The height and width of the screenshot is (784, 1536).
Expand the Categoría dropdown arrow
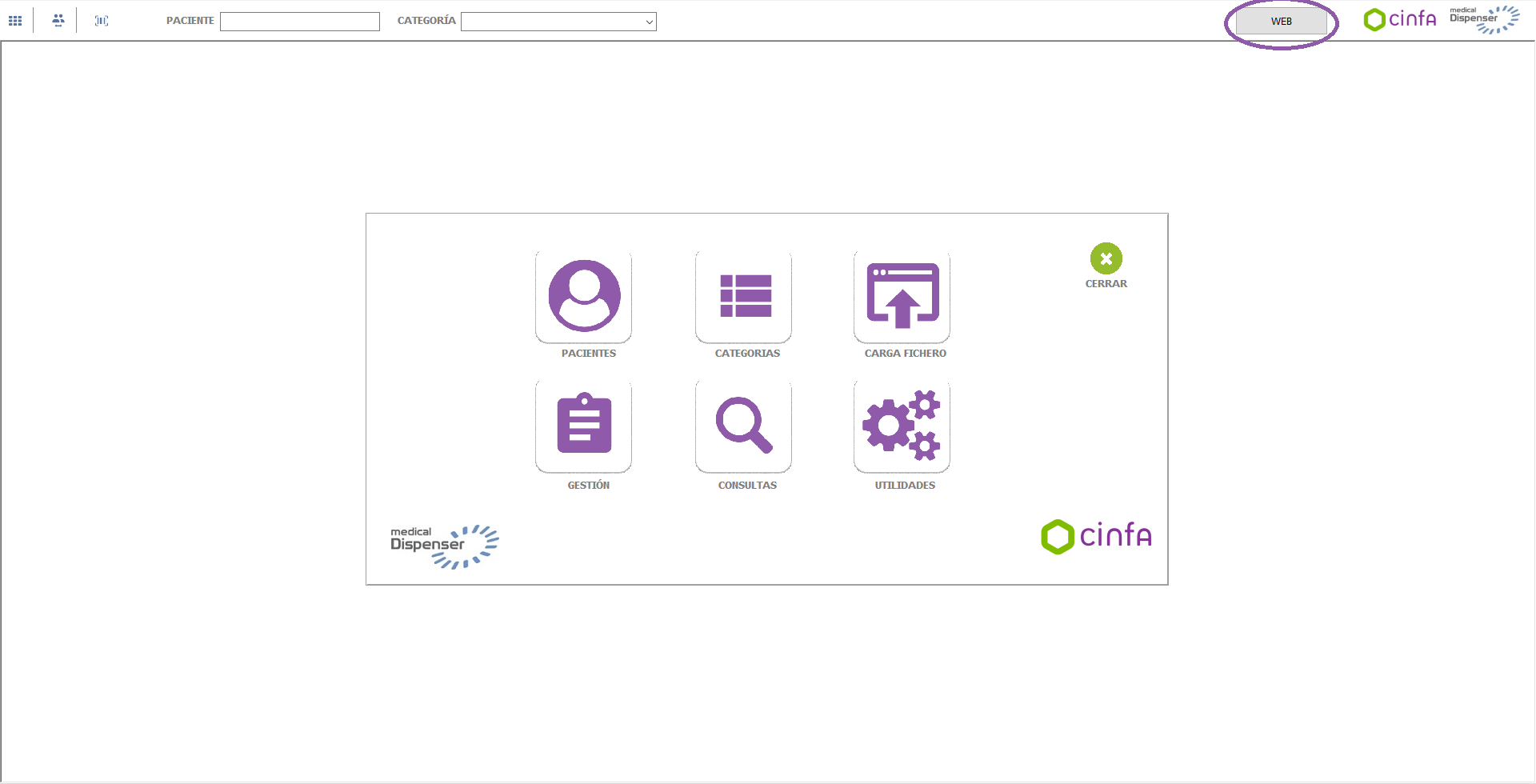649,22
